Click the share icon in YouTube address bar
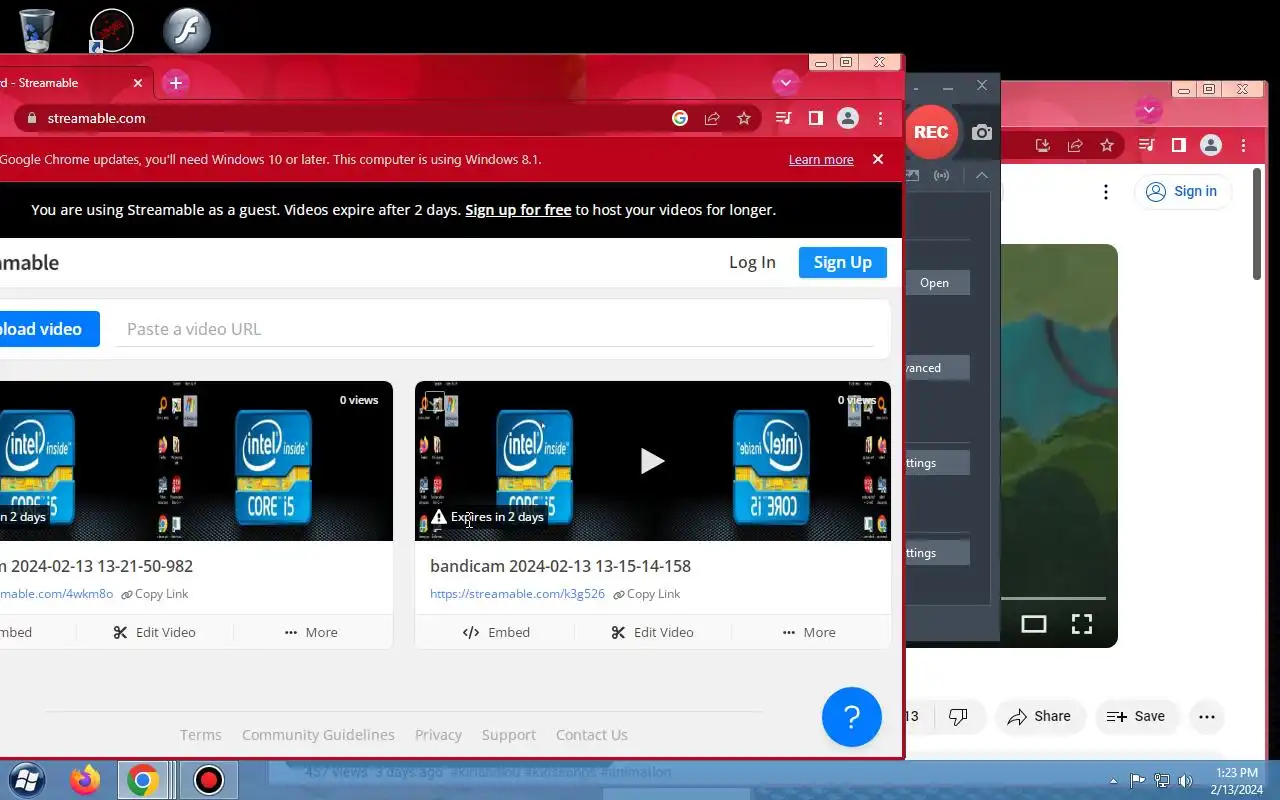The height and width of the screenshot is (800, 1280). pyautogui.click(x=1075, y=145)
